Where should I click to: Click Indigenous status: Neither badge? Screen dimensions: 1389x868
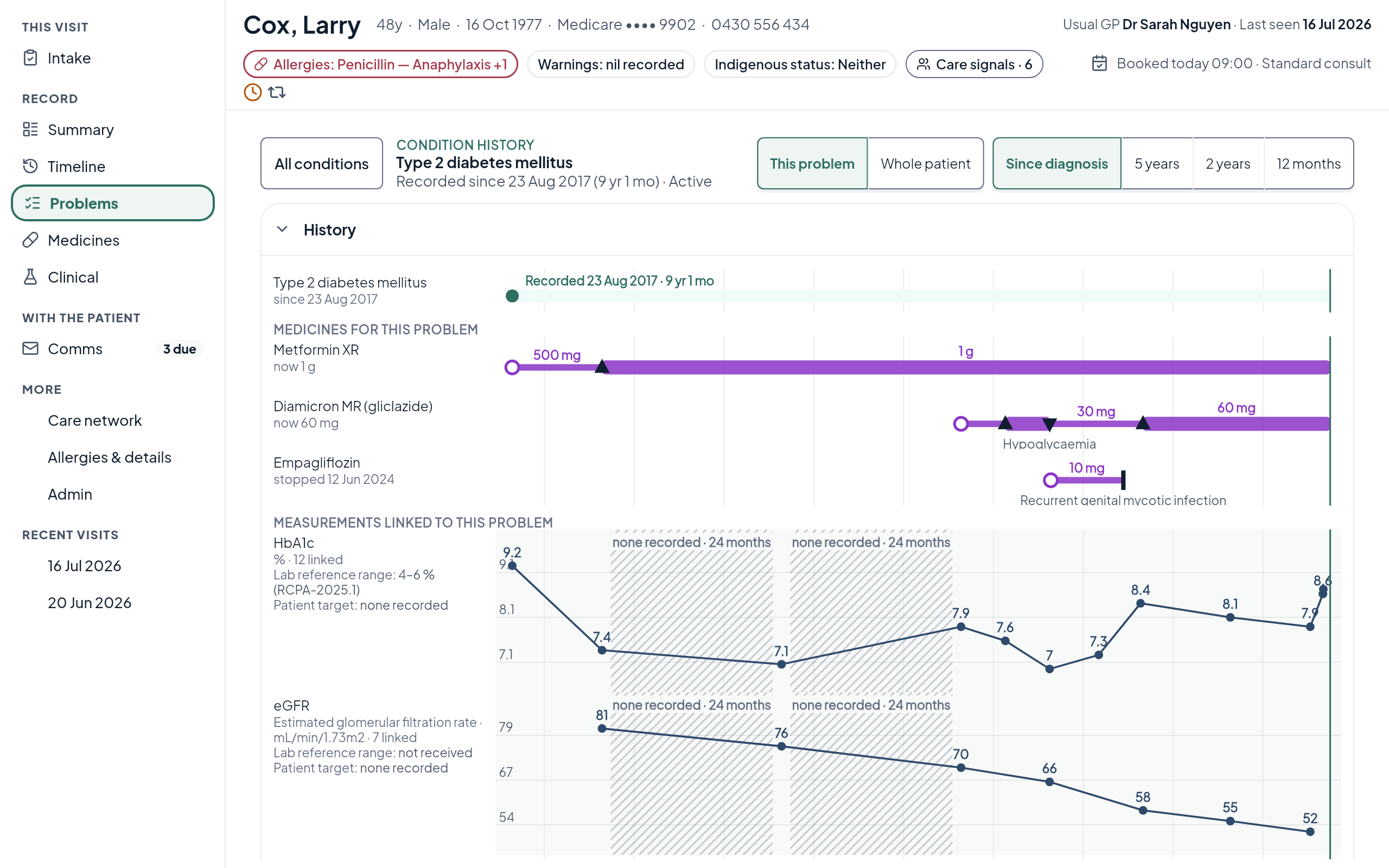(800, 65)
